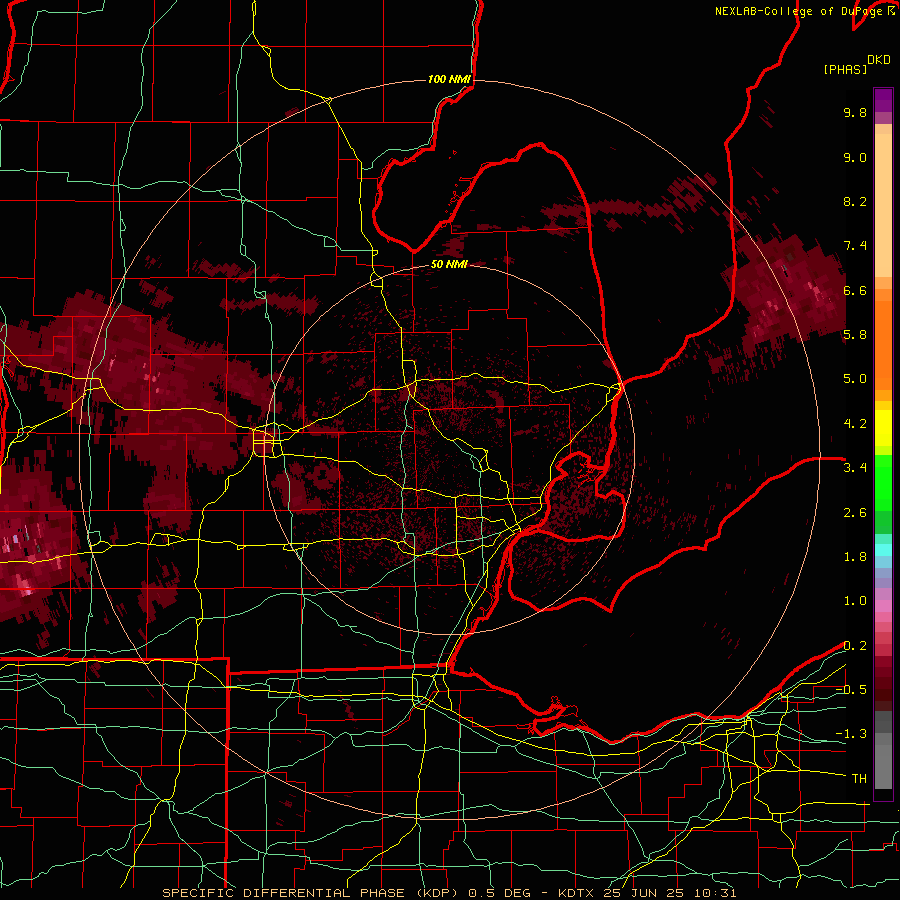Select the 2.6 value on the scale
The height and width of the screenshot is (900, 900).
pyautogui.click(x=855, y=513)
